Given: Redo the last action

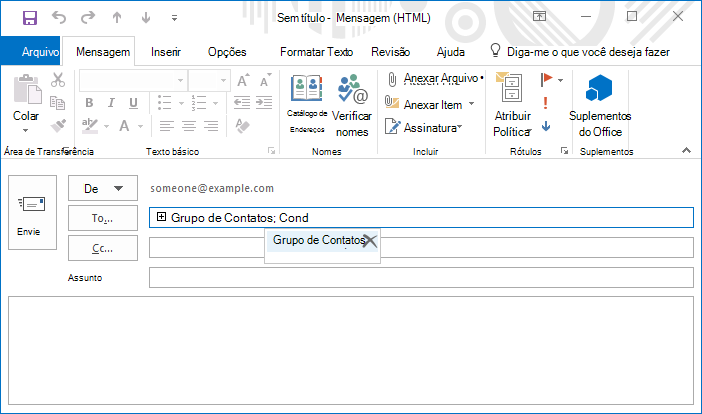Looking at the screenshot, I should [x=88, y=17].
